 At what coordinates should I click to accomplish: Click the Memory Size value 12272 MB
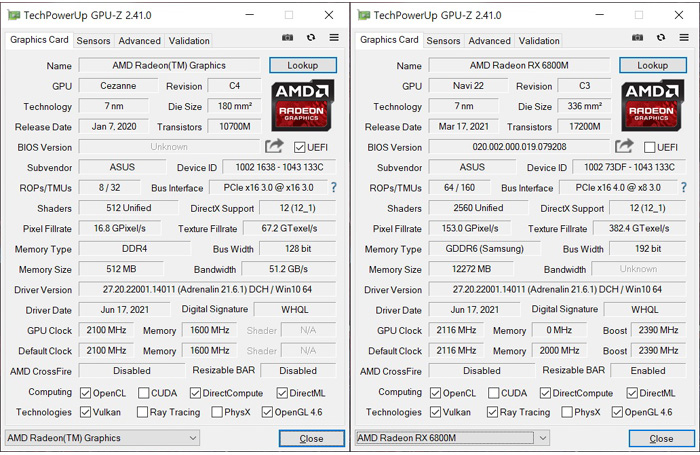471,269
